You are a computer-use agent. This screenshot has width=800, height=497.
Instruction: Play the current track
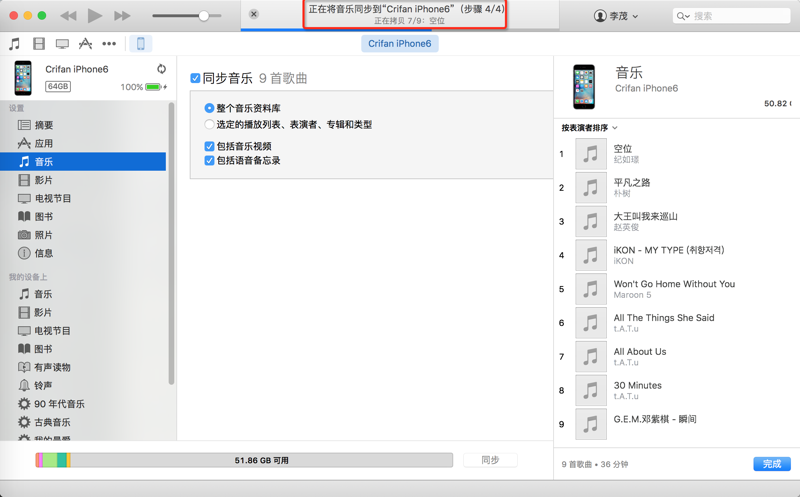click(94, 16)
